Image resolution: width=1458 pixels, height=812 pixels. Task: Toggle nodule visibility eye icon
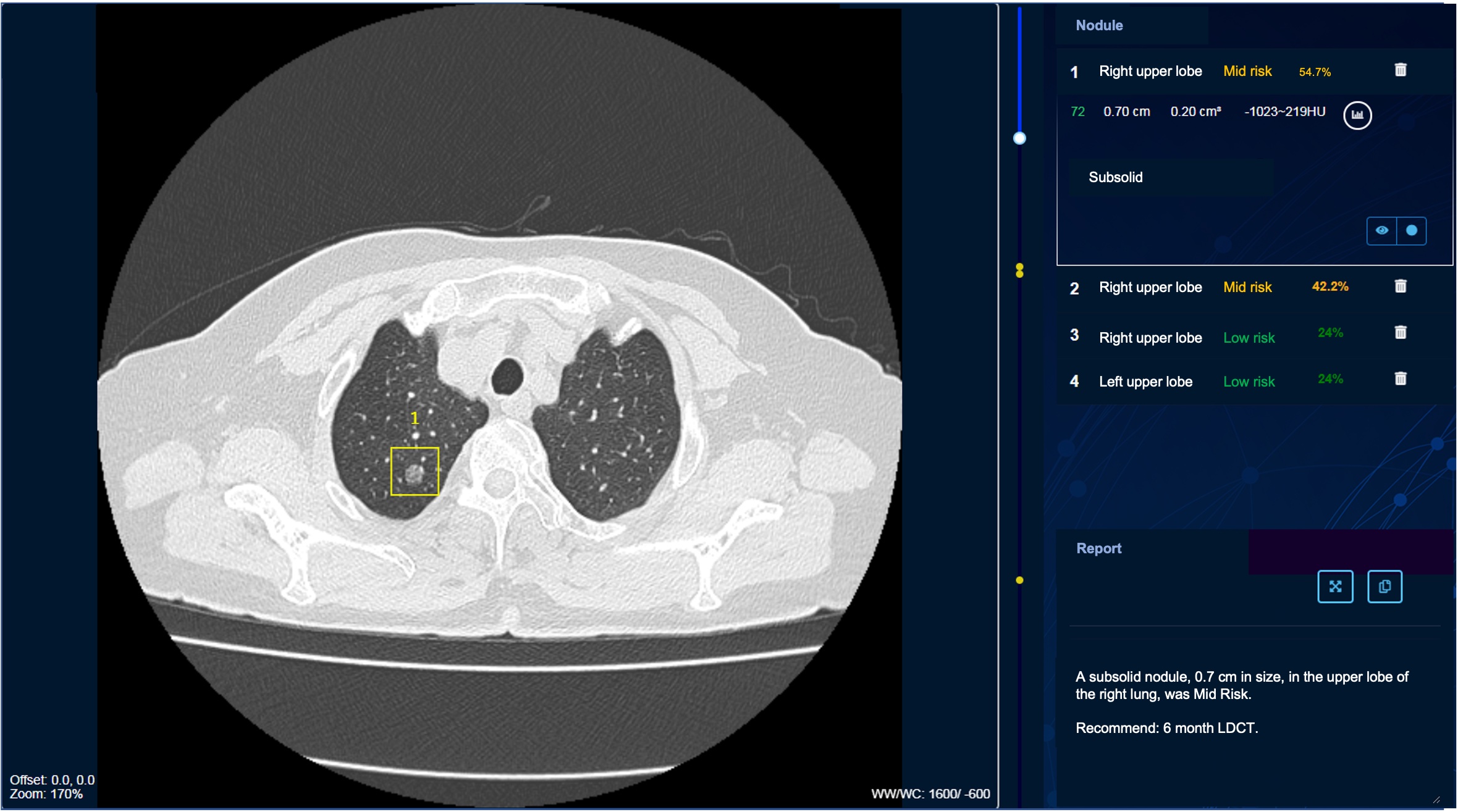(x=1381, y=230)
